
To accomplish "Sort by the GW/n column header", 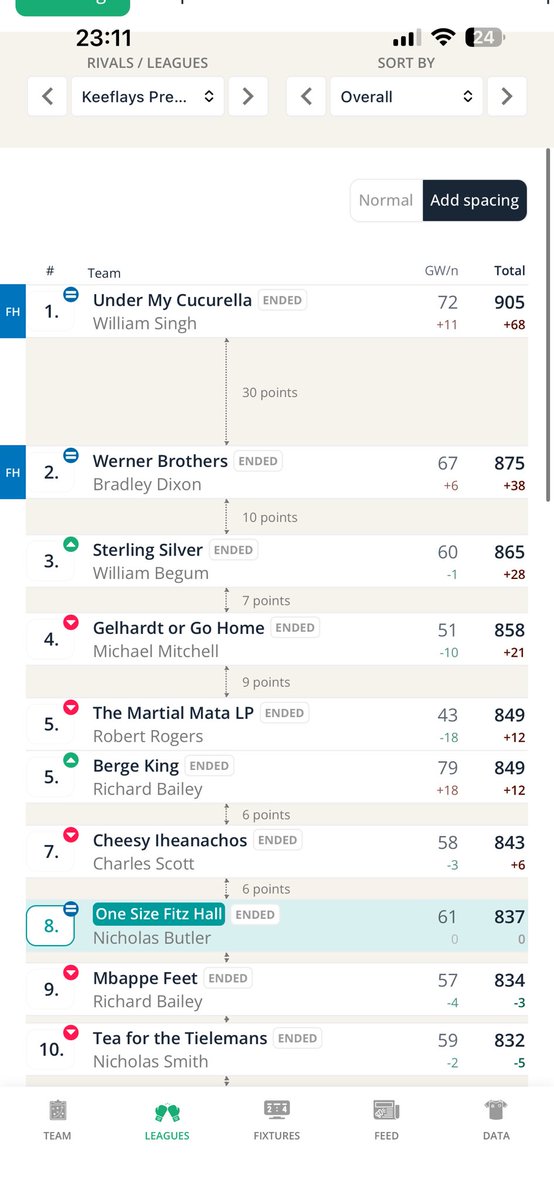I will pyautogui.click(x=441, y=271).
